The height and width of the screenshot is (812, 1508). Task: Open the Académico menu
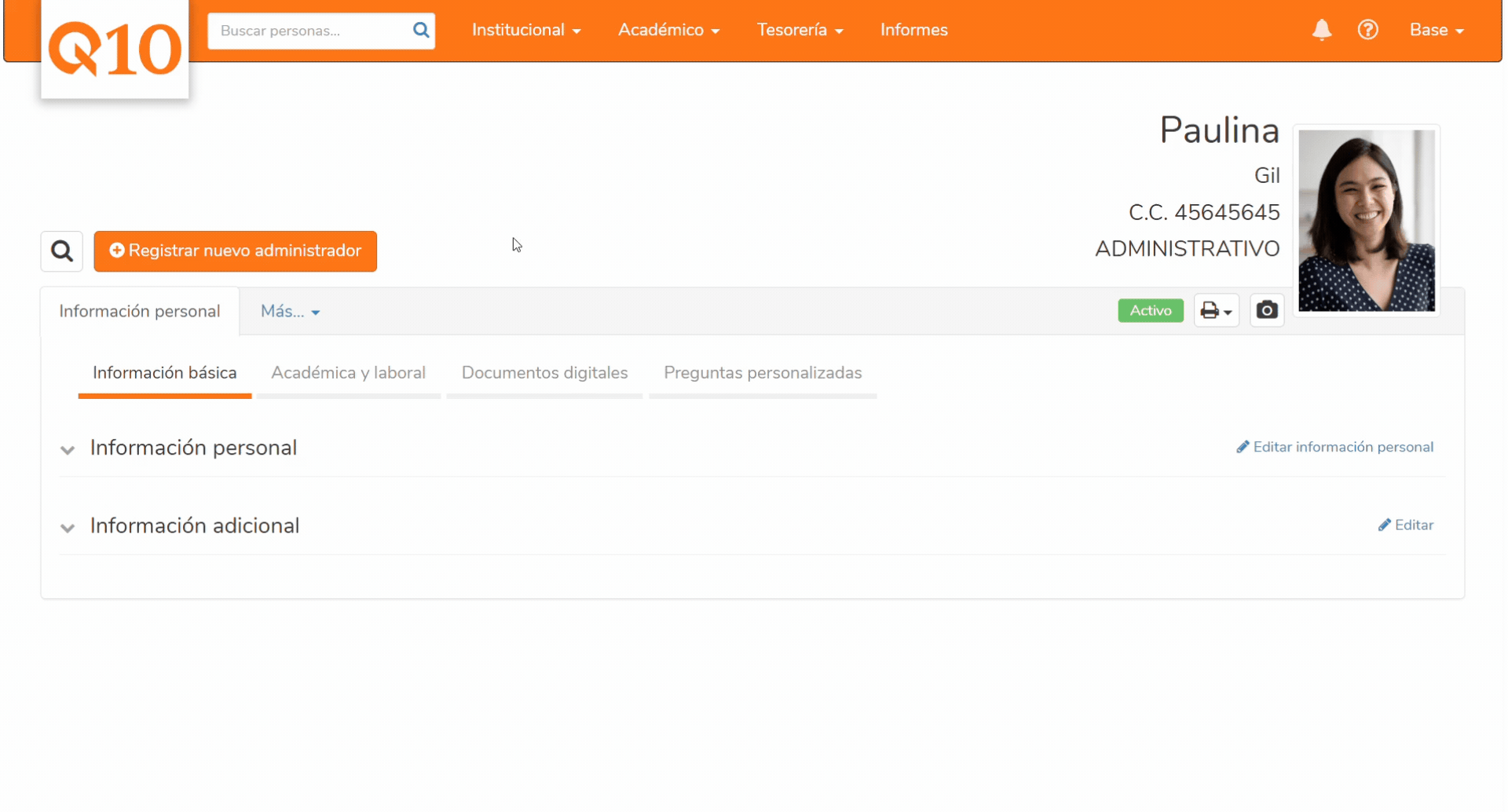click(669, 30)
